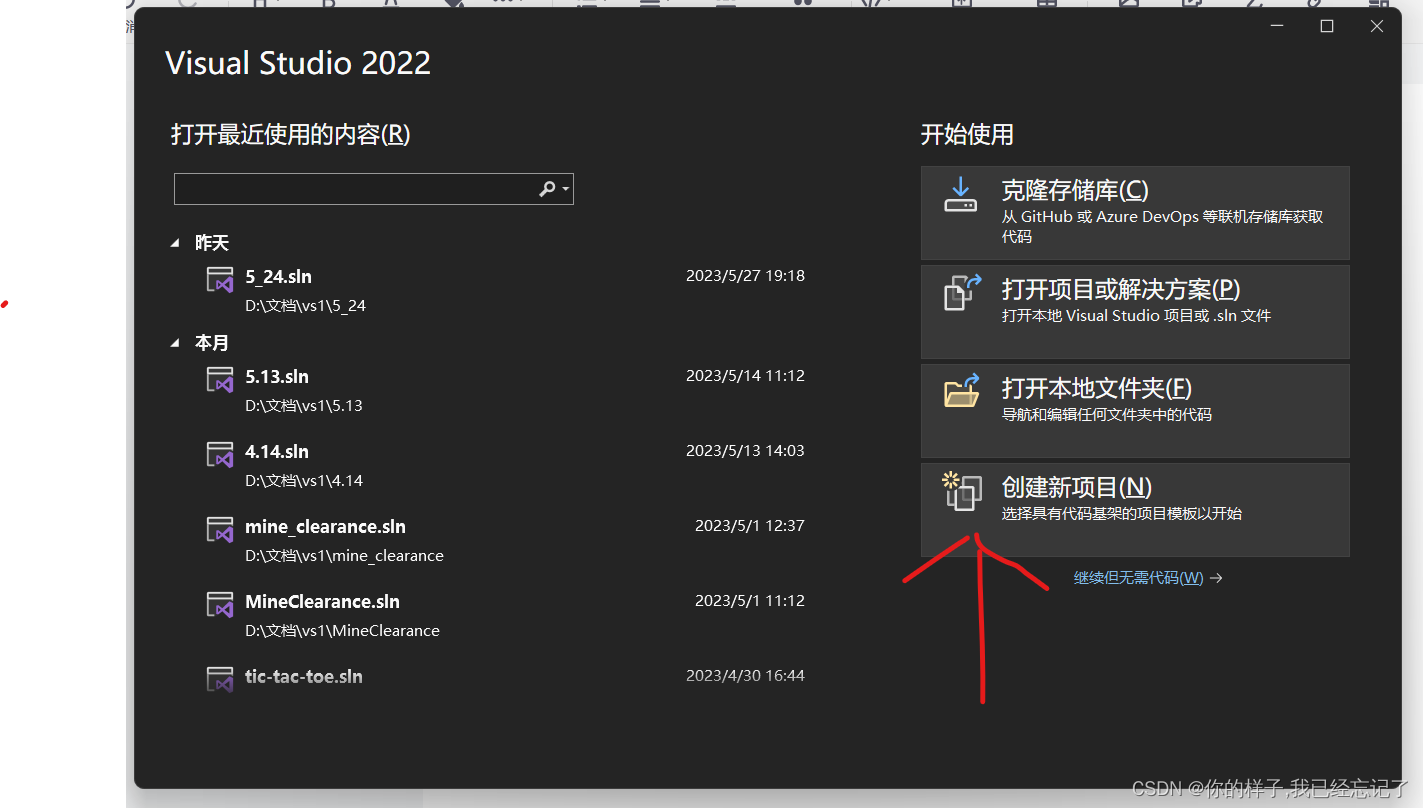Click the timestamp 2023/5/1 12:37

(x=750, y=526)
